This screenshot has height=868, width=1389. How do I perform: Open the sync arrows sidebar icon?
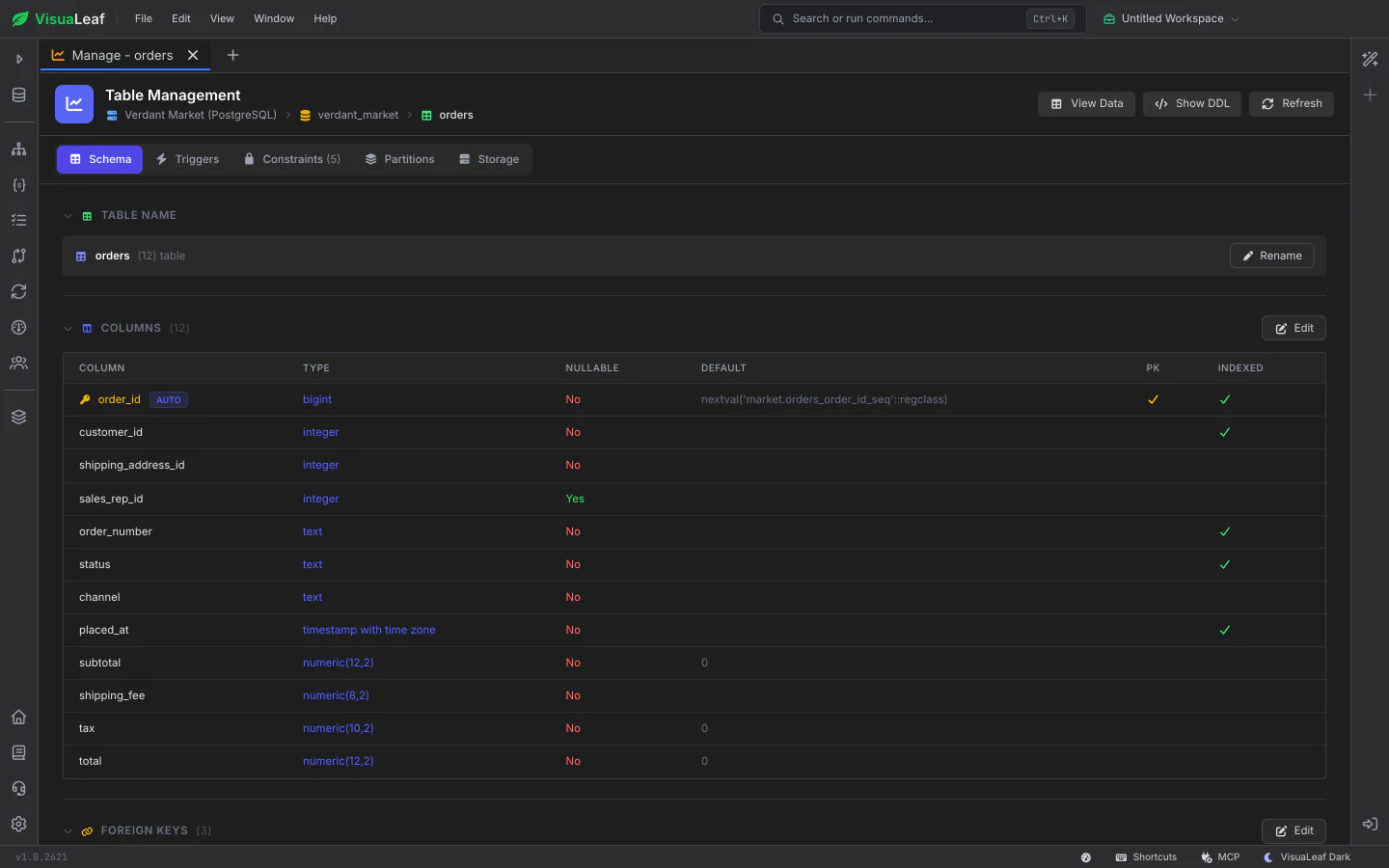tap(18, 292)
